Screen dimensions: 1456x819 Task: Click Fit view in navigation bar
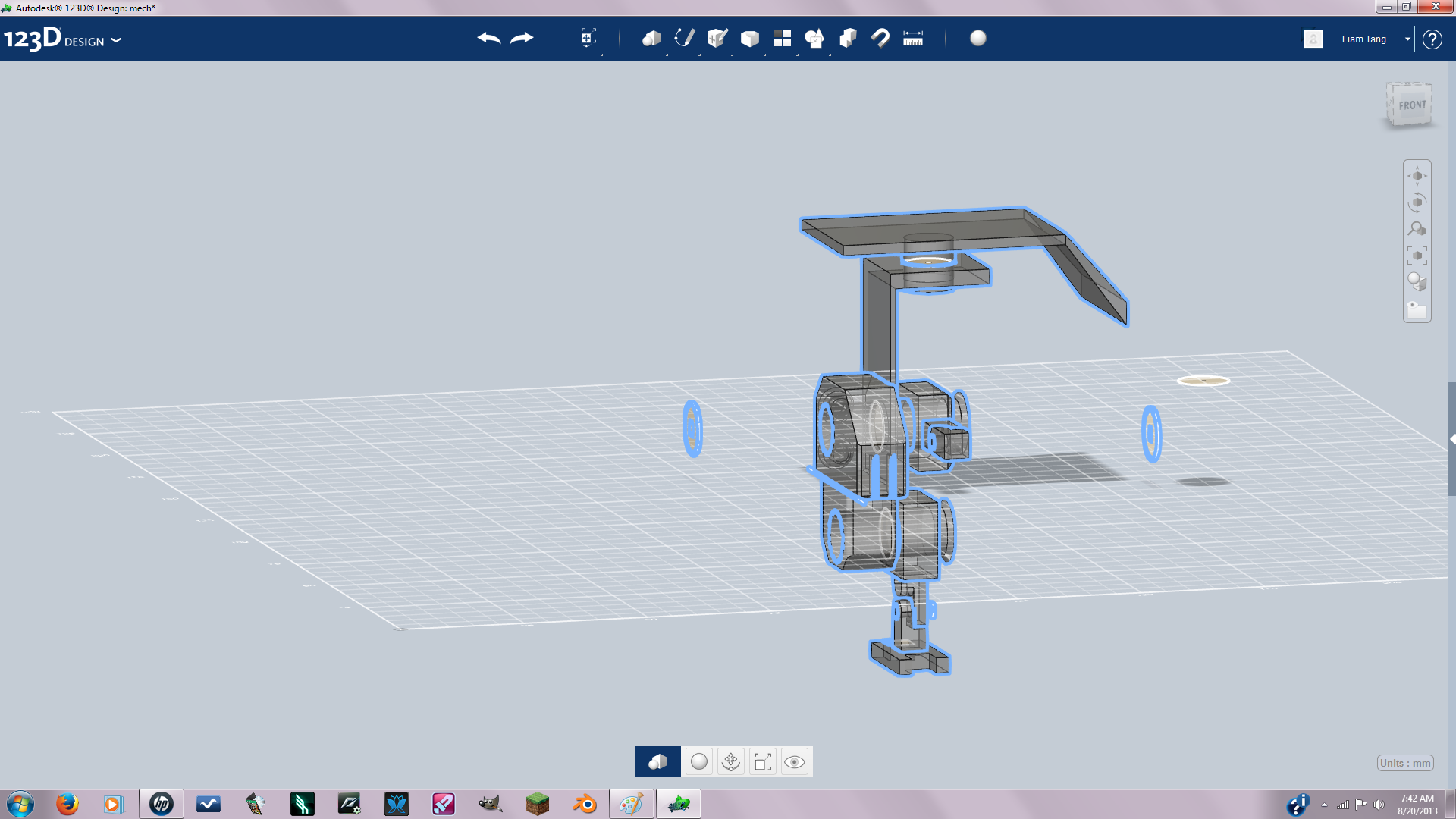(1417, 256)
